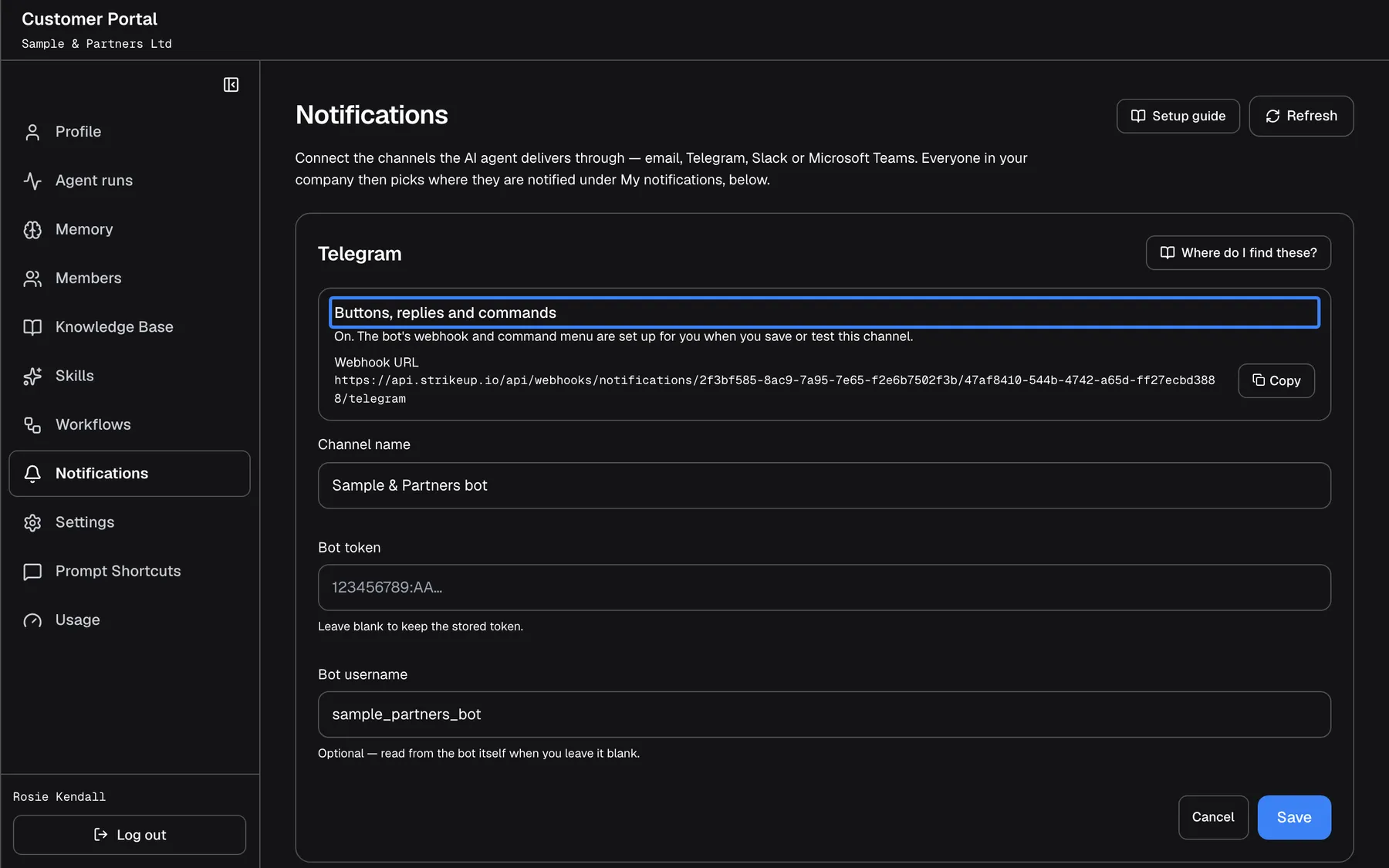This screenshot has height=868, width=1389.
Task: Expand the Buttons, replies and commands section
Action: pos(824,312)
